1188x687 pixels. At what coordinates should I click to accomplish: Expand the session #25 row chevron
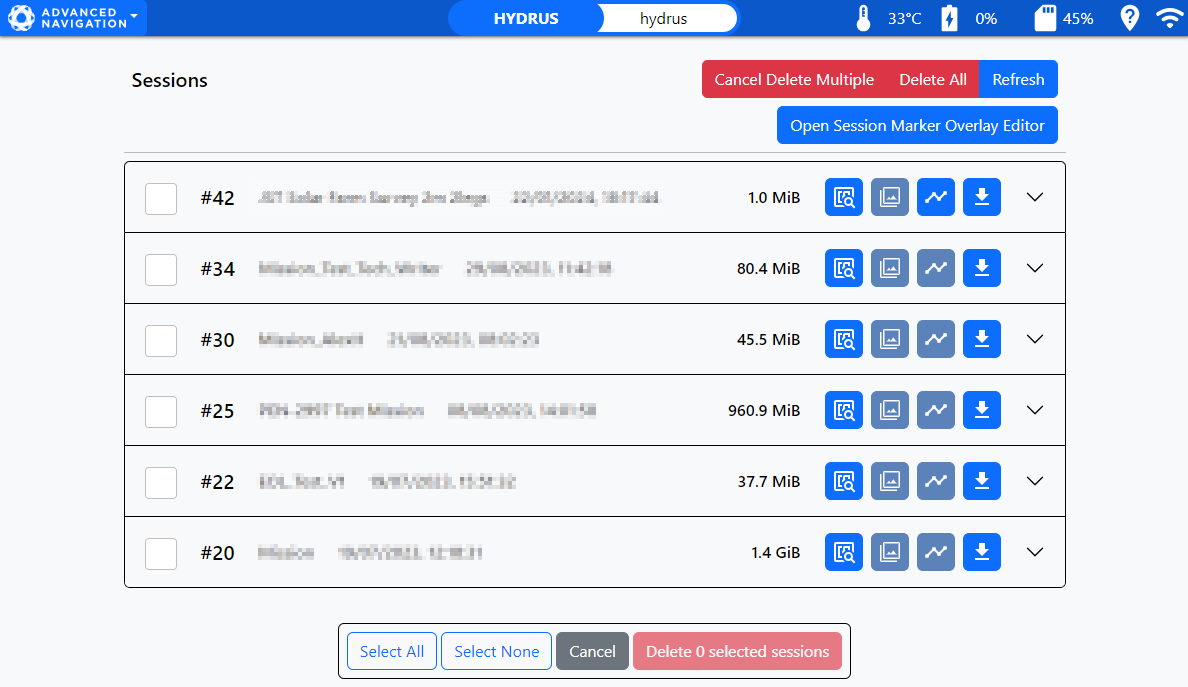pyautogui.click(x=1035, y=410)
